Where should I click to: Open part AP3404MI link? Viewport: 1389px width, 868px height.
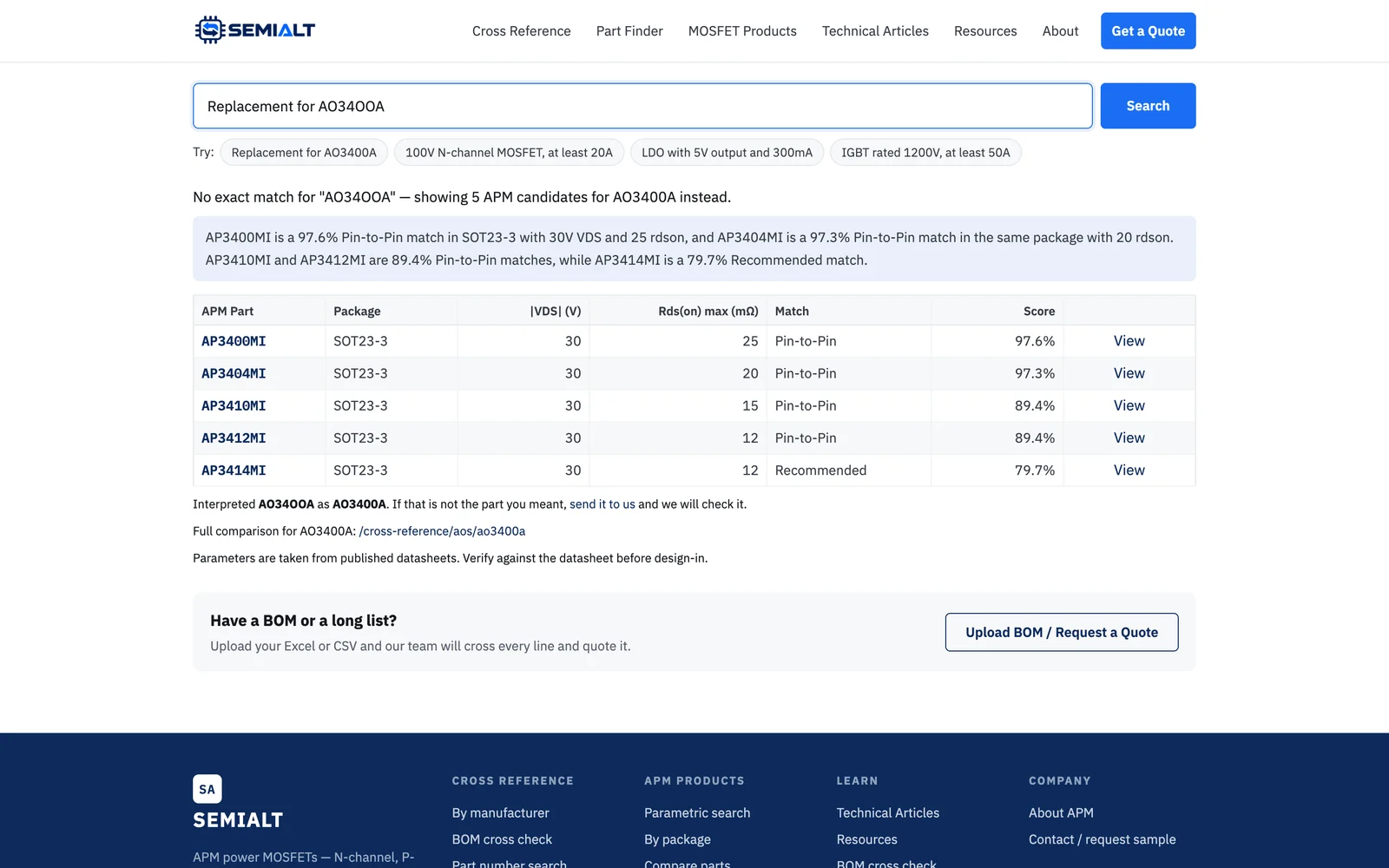(234, 373)
